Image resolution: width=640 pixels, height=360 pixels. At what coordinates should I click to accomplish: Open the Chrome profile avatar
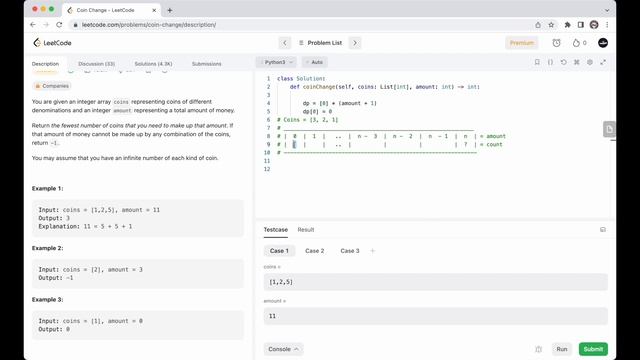tap(594, 25)
